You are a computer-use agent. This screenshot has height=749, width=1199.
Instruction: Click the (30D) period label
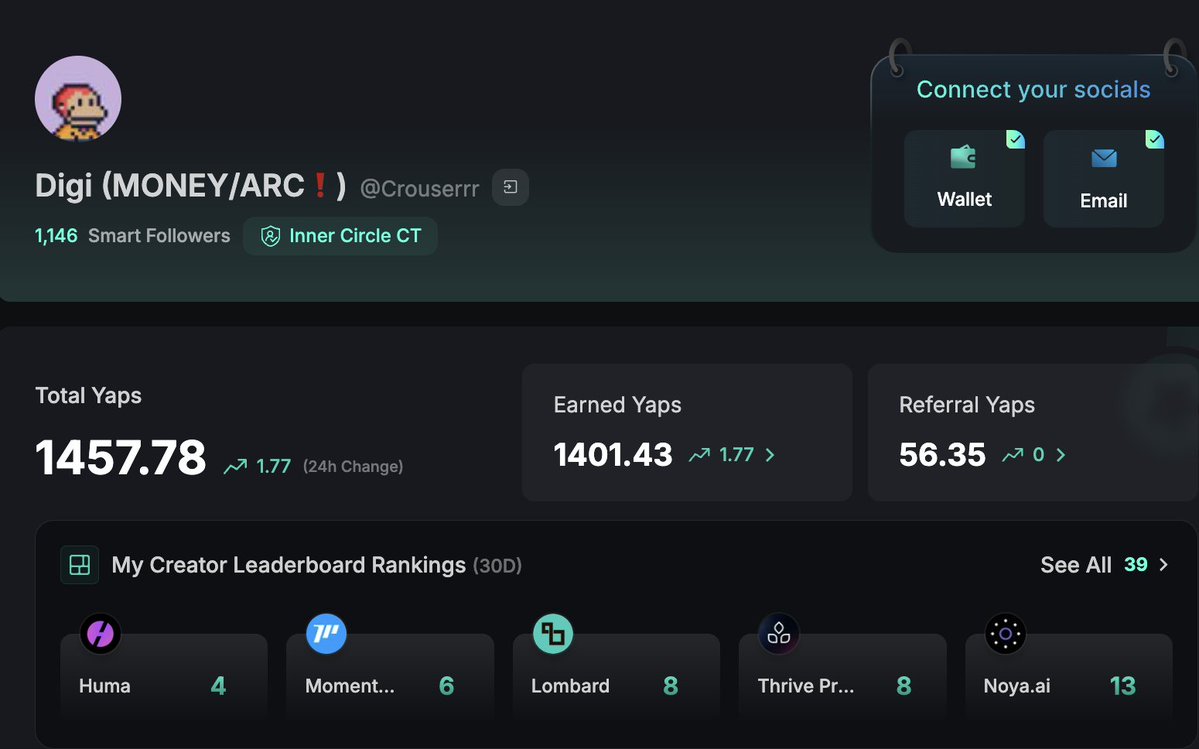click(x=497, y=566)
